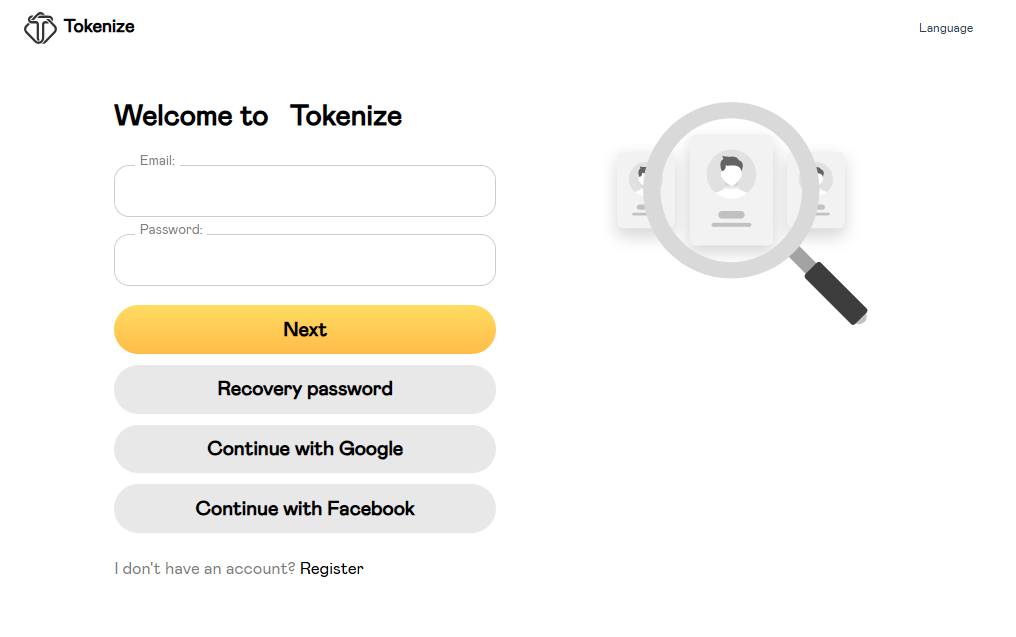The height and width of the screenshot is (637, 1016).
Task: Open Recovery password
Action: pyautogui.click(x=304, y=389)
